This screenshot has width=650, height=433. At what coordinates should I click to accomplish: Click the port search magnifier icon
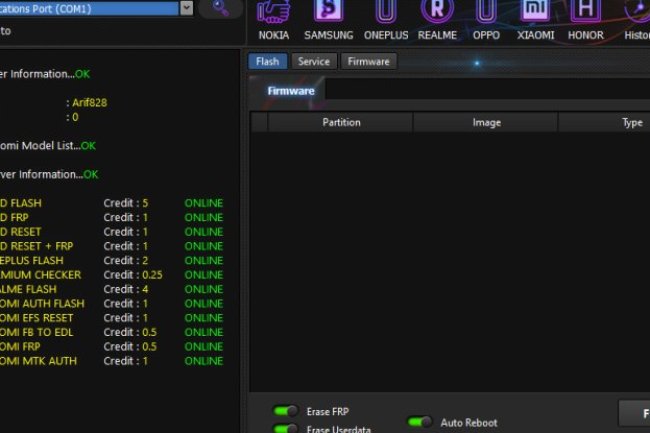(220, 8)
